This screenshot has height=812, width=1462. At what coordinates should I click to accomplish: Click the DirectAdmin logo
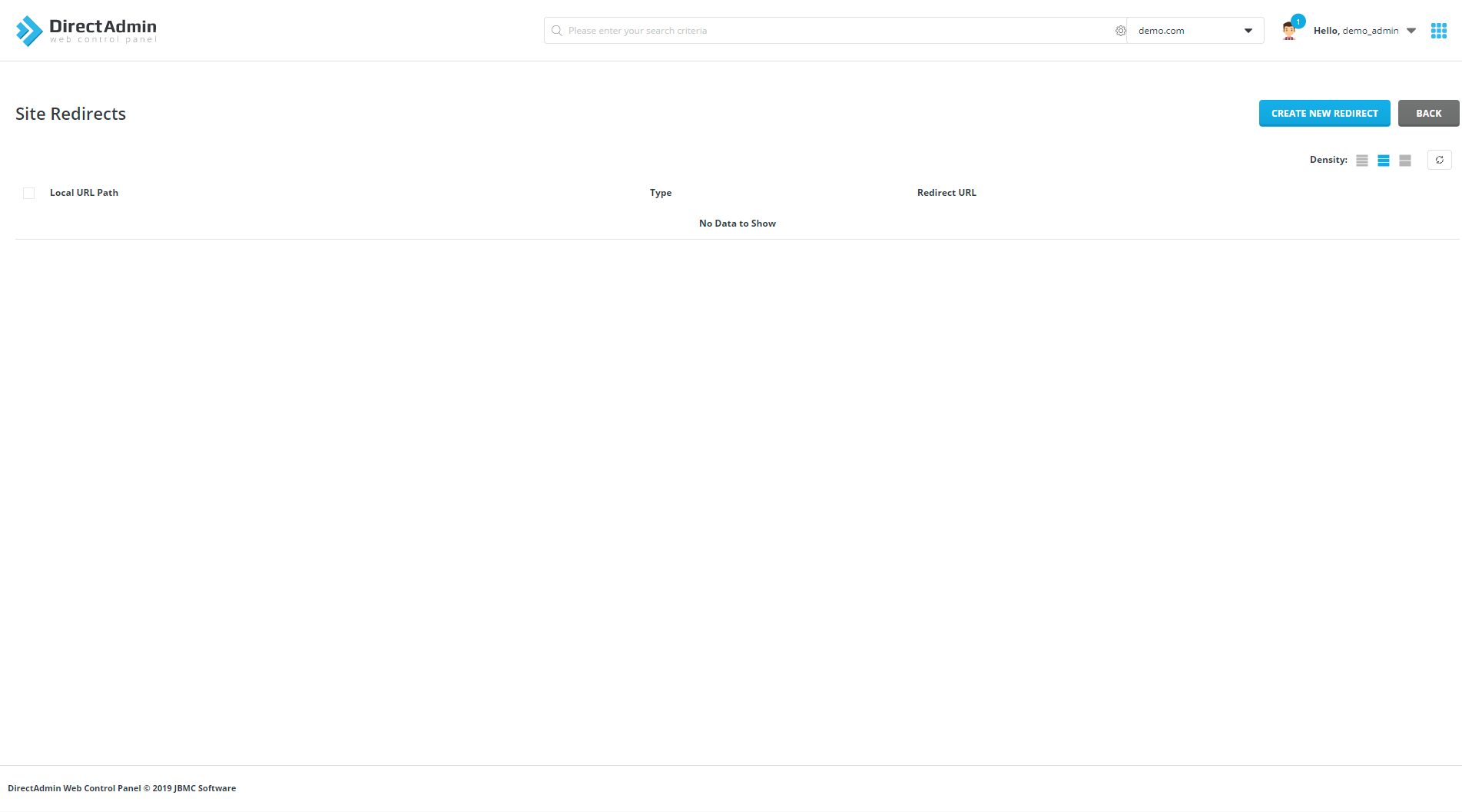86,31
